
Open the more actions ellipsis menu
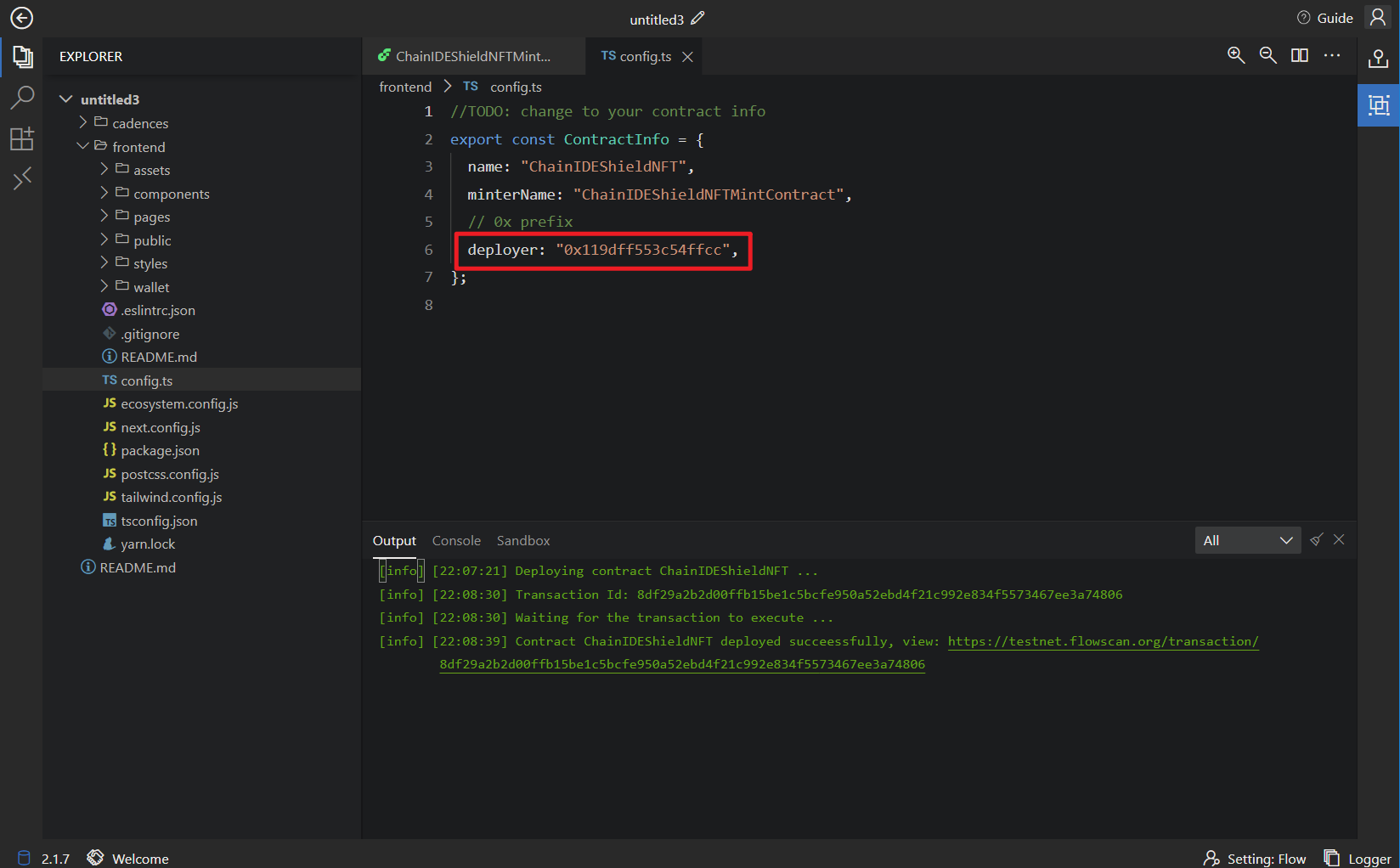tap(1331, 55)
